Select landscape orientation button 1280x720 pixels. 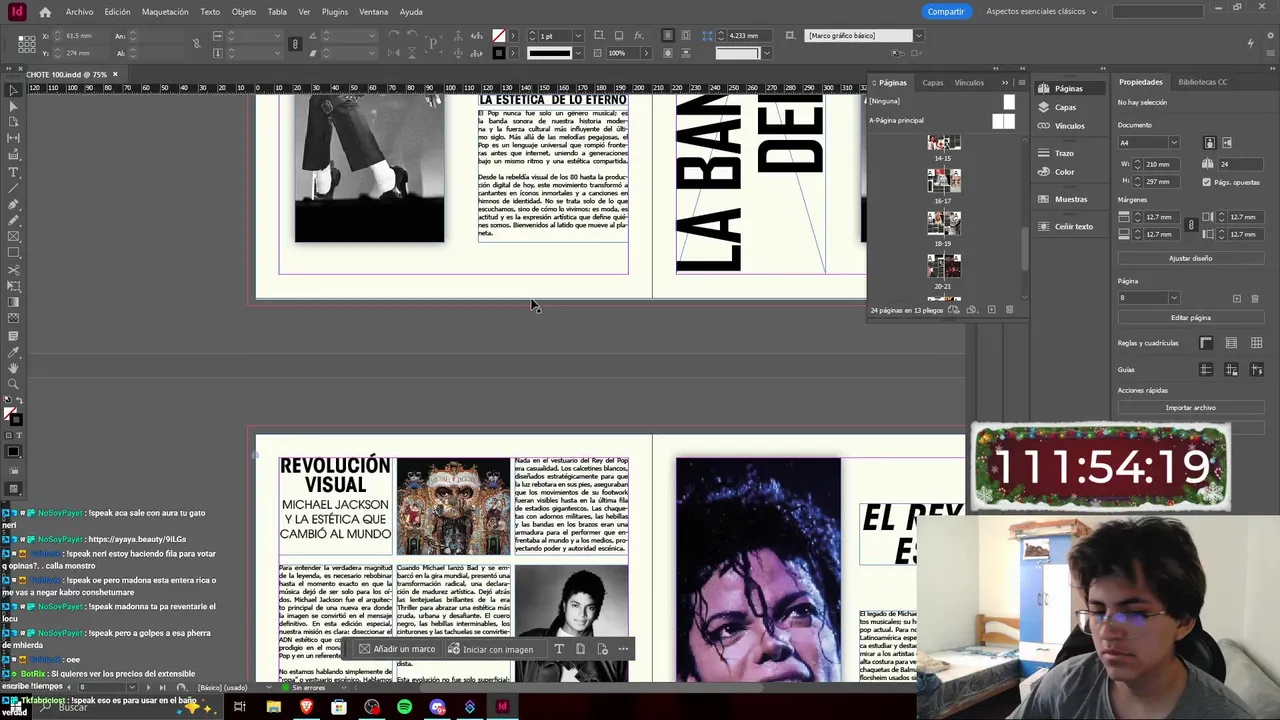pyautogui.click(x=1227, y=143)
